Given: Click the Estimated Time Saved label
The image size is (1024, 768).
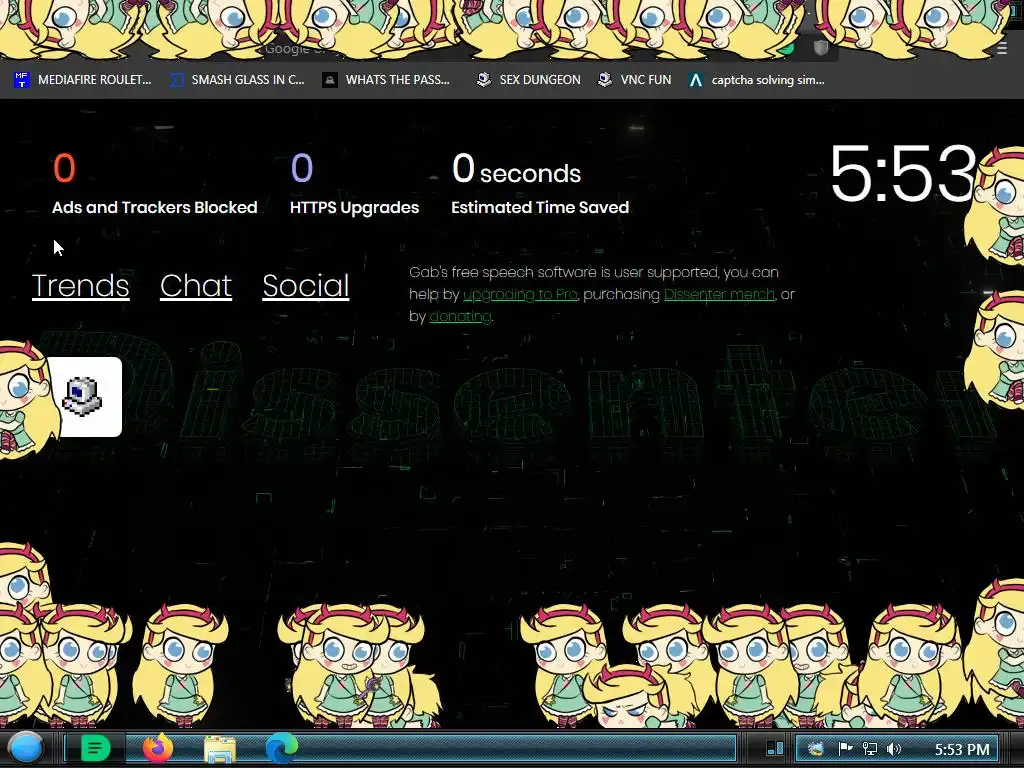Looking at the screenshot, I should coord(540,208).
